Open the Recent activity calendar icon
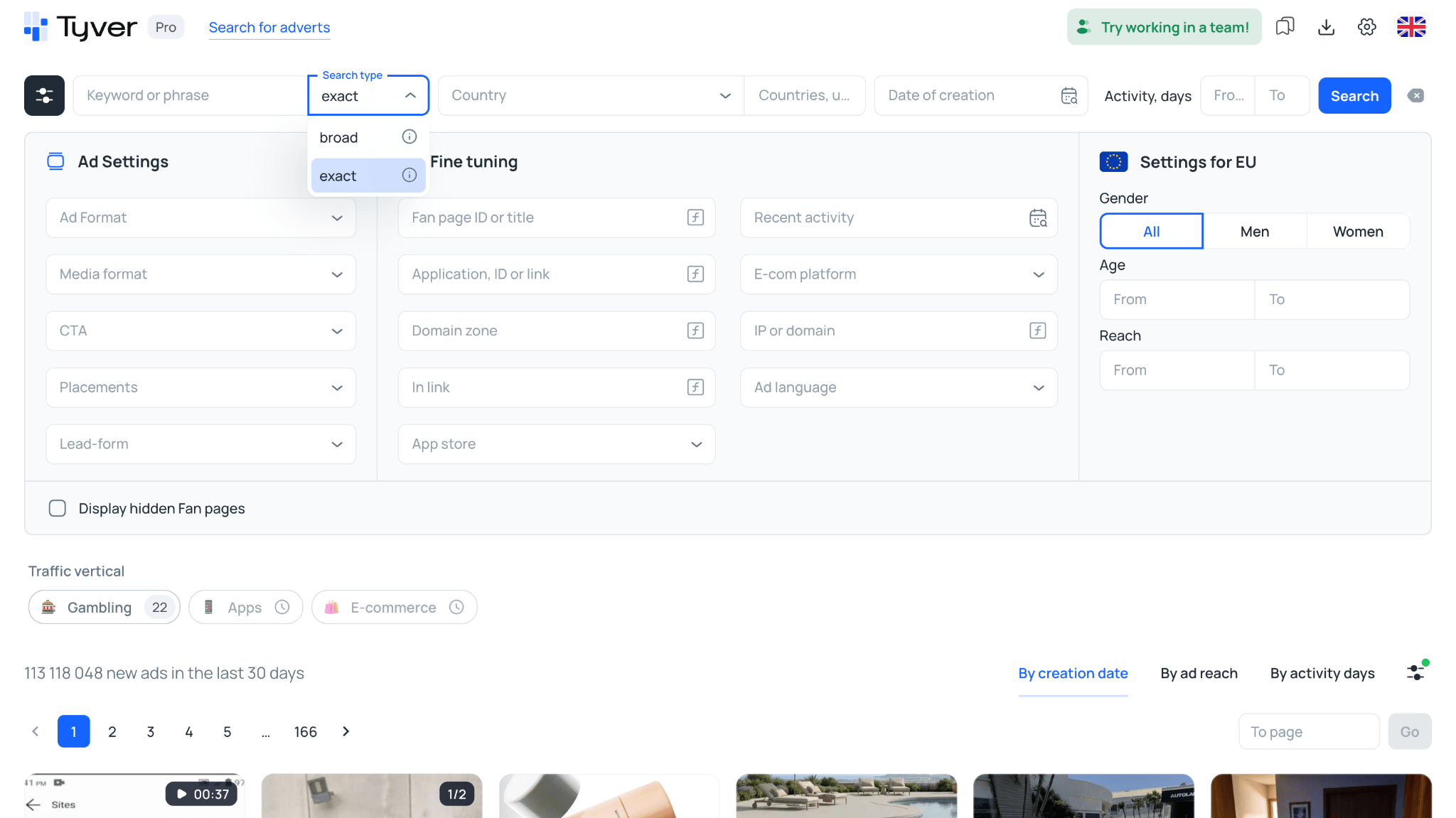Viewport: 1456px width, 818px height. click(1038, 217)
